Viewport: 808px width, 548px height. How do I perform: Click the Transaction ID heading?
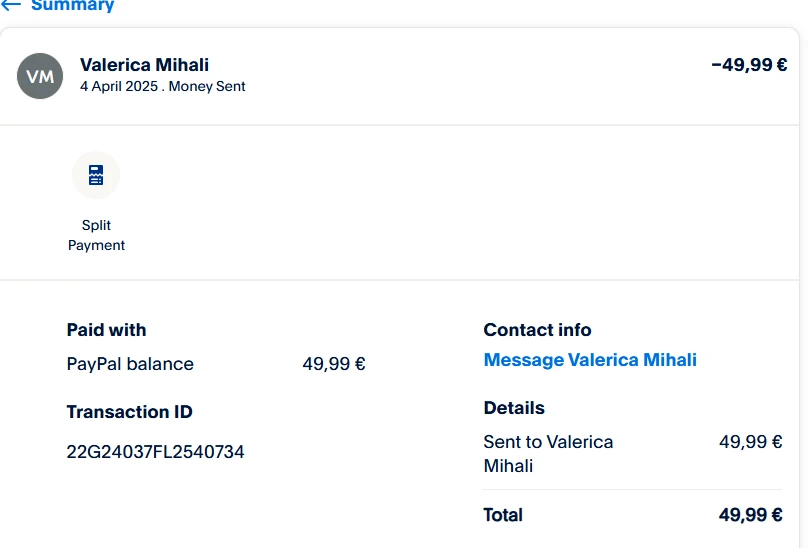click(129, 412)
